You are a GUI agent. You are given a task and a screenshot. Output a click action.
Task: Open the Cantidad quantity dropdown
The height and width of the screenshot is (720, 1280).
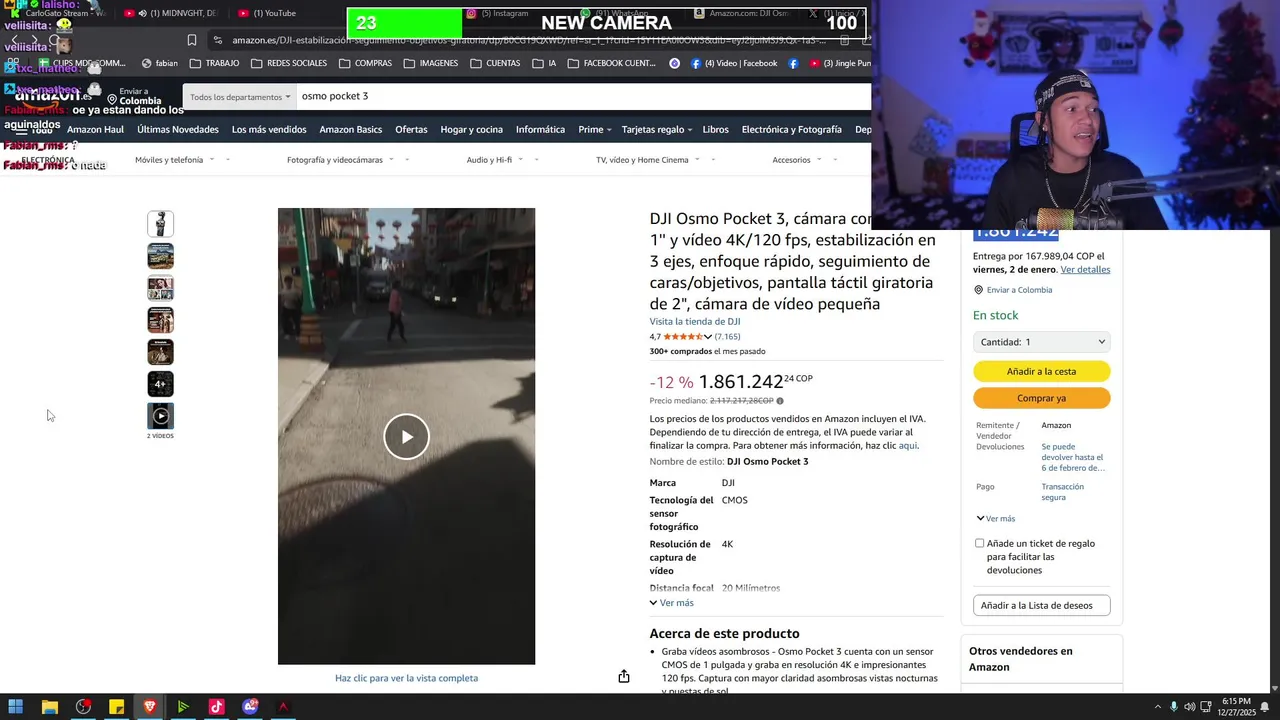[1041, 342]
